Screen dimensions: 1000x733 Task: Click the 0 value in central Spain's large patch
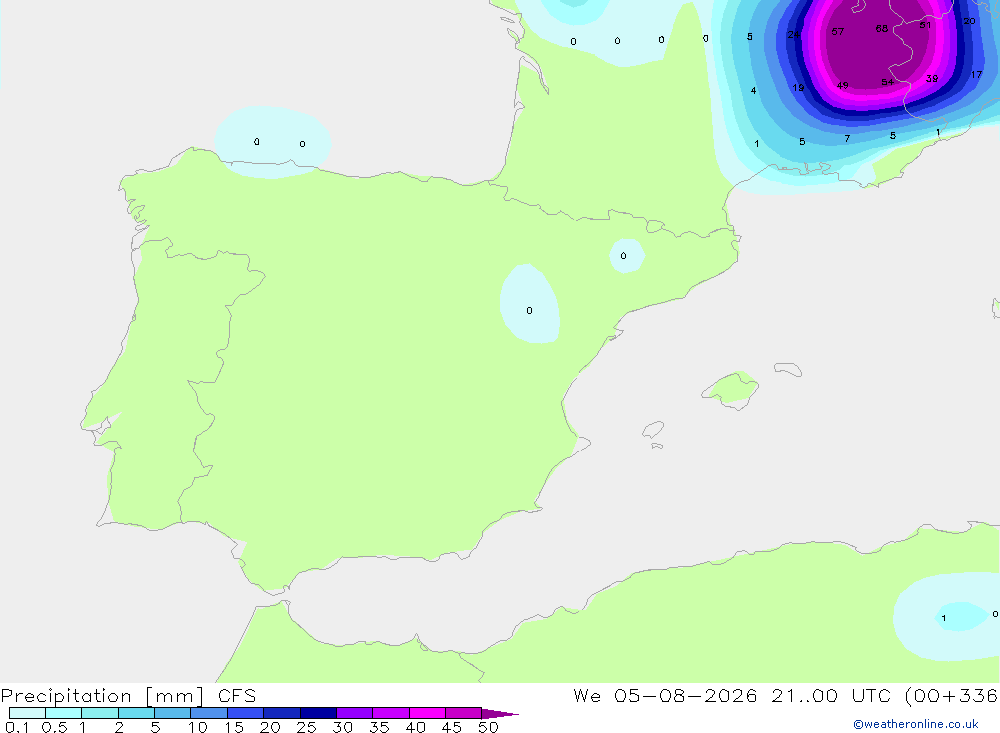tap(529, 311)
